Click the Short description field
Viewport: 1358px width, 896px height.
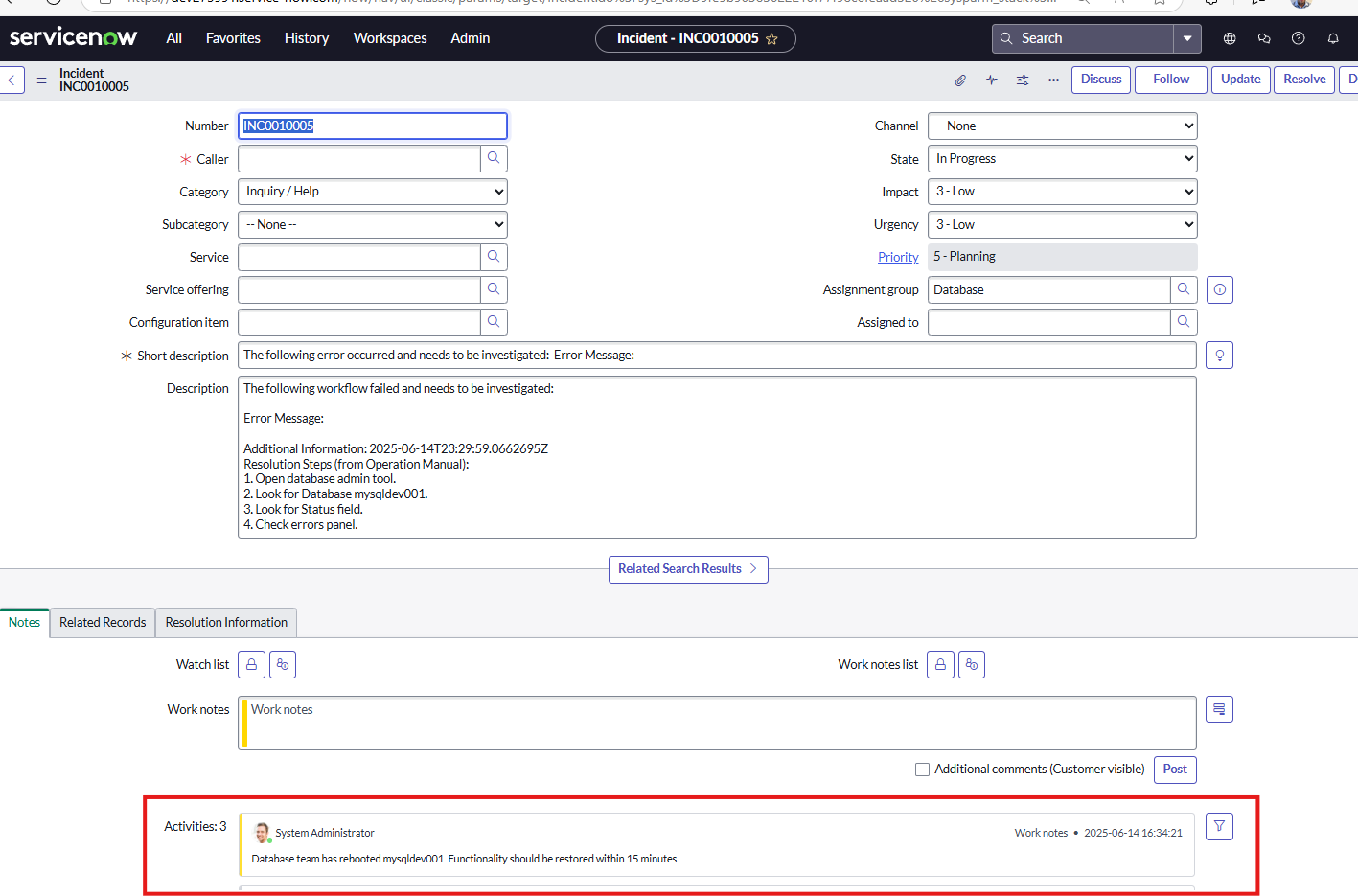point(717,356)
